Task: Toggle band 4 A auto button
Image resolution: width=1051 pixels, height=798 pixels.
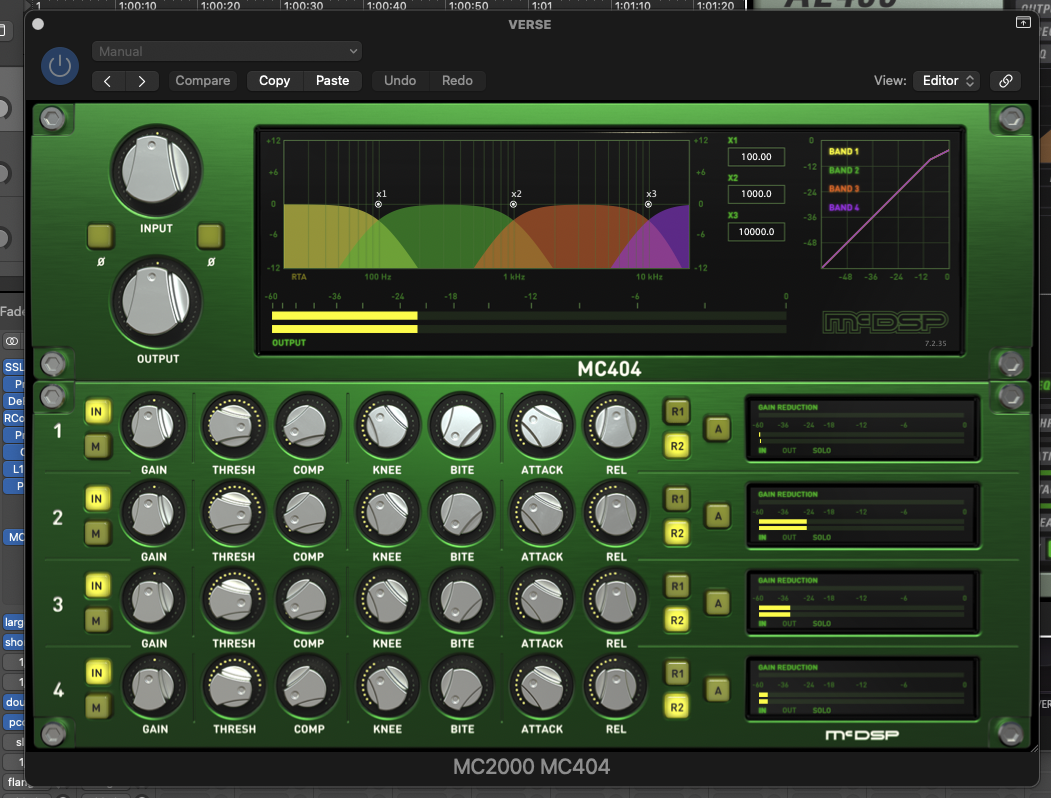Action: (x=718, y=690)
